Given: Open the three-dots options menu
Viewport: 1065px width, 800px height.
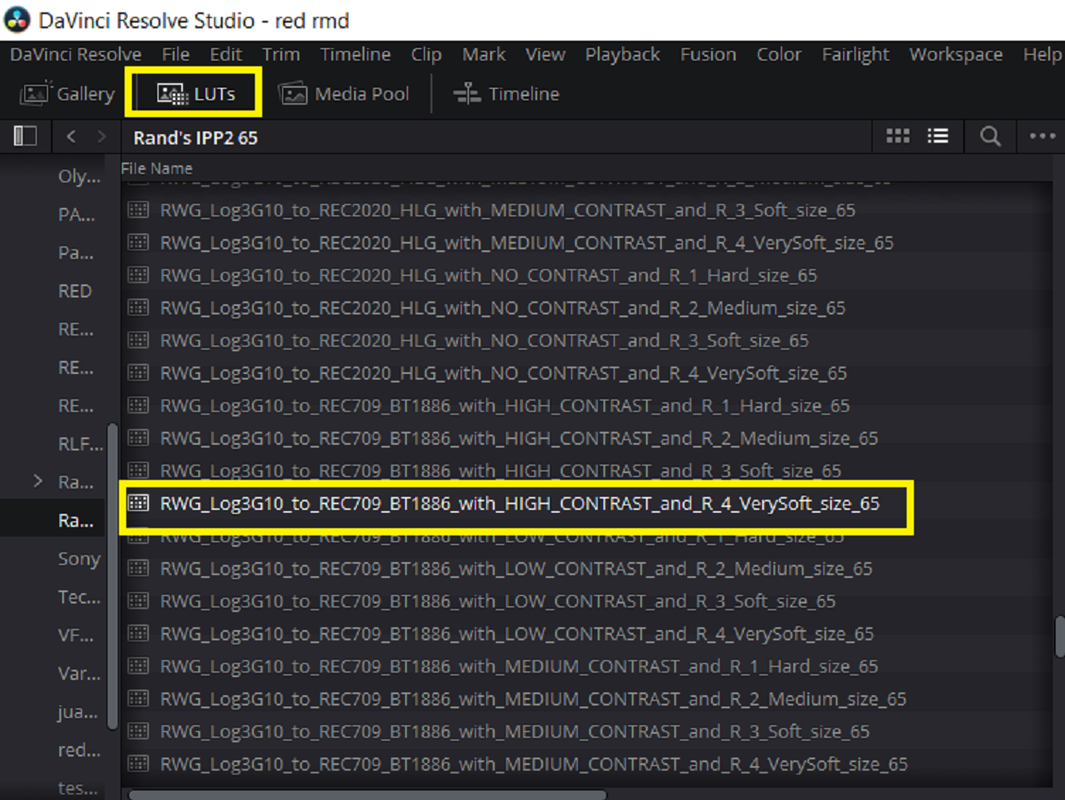Looking at the screenshot, I should coord(1042,137).
